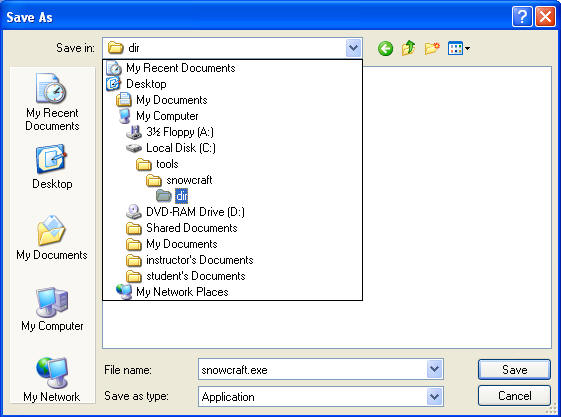Collapse the Save in dropdown arrow
Viewport: 561px width, 417px height.
tap(353, 48)
